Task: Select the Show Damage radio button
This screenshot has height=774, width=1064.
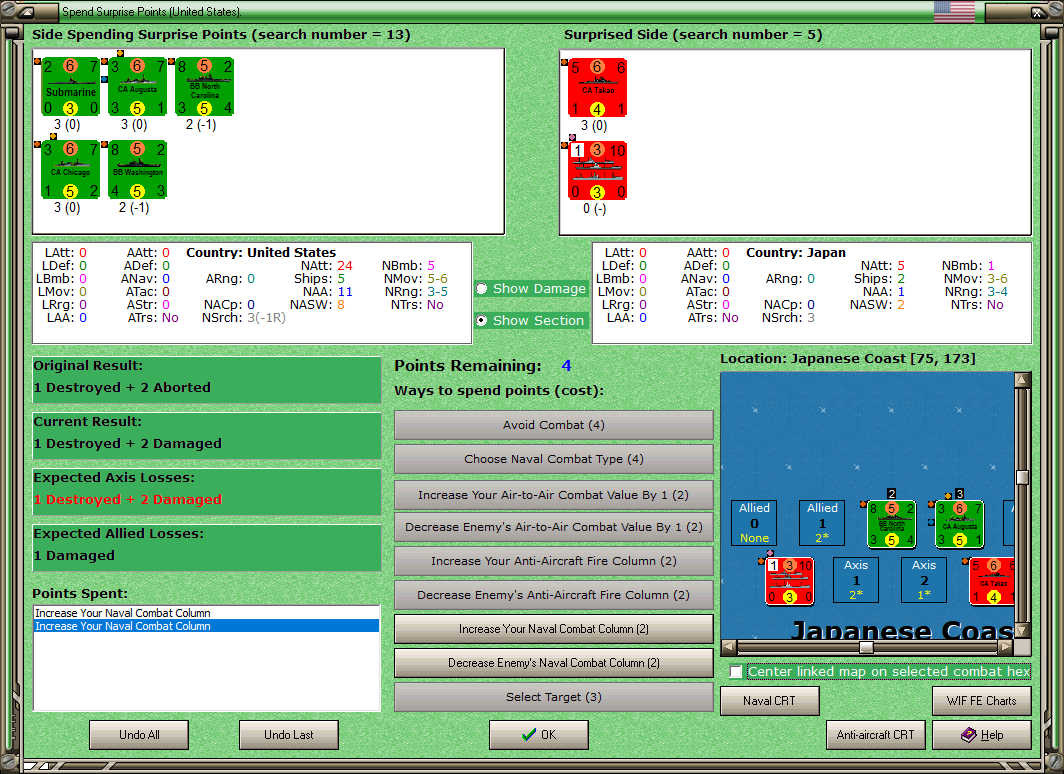Action: [482, 288]
